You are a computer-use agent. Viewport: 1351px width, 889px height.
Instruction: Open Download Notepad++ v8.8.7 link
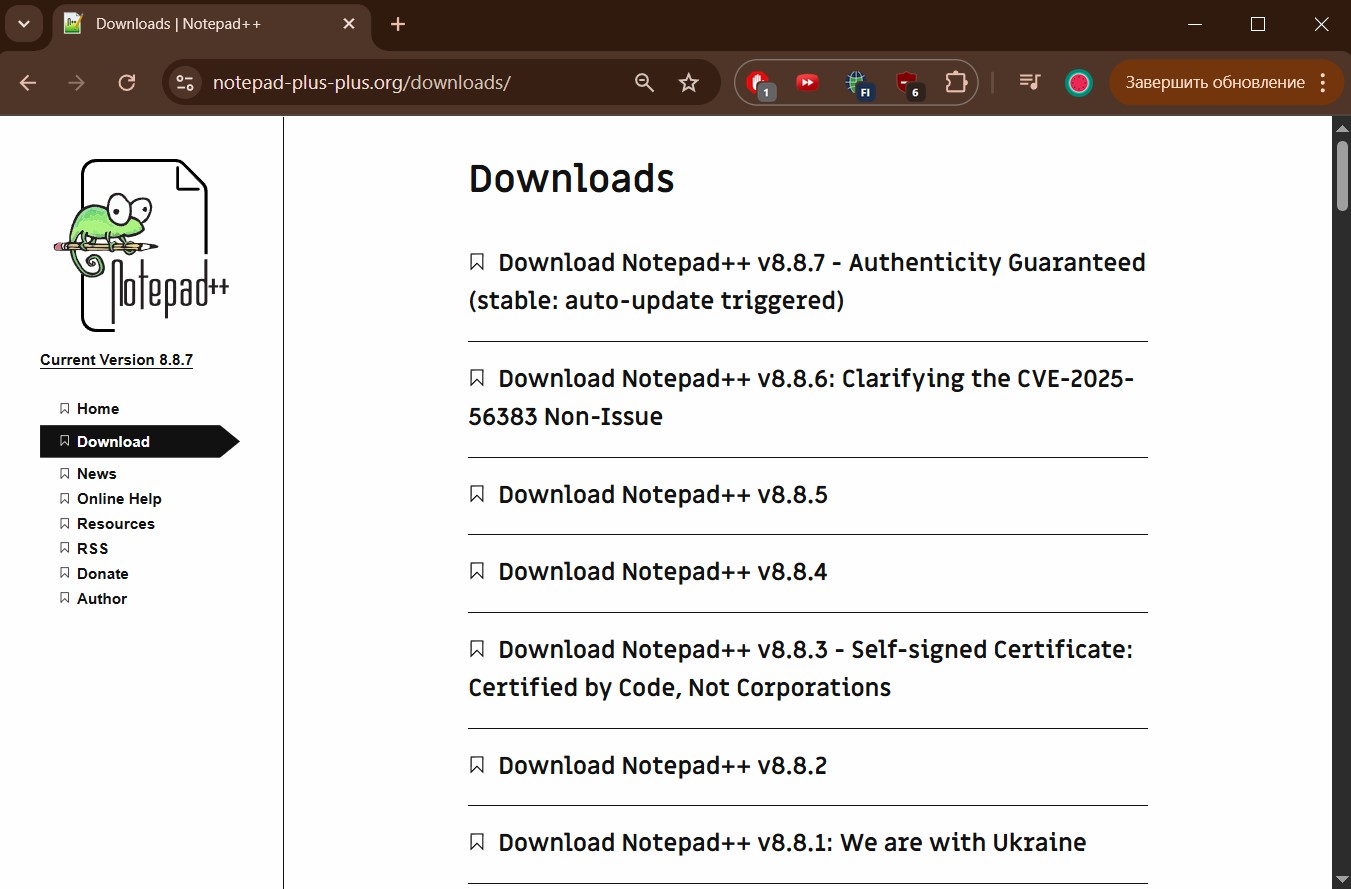pos(808,281)
